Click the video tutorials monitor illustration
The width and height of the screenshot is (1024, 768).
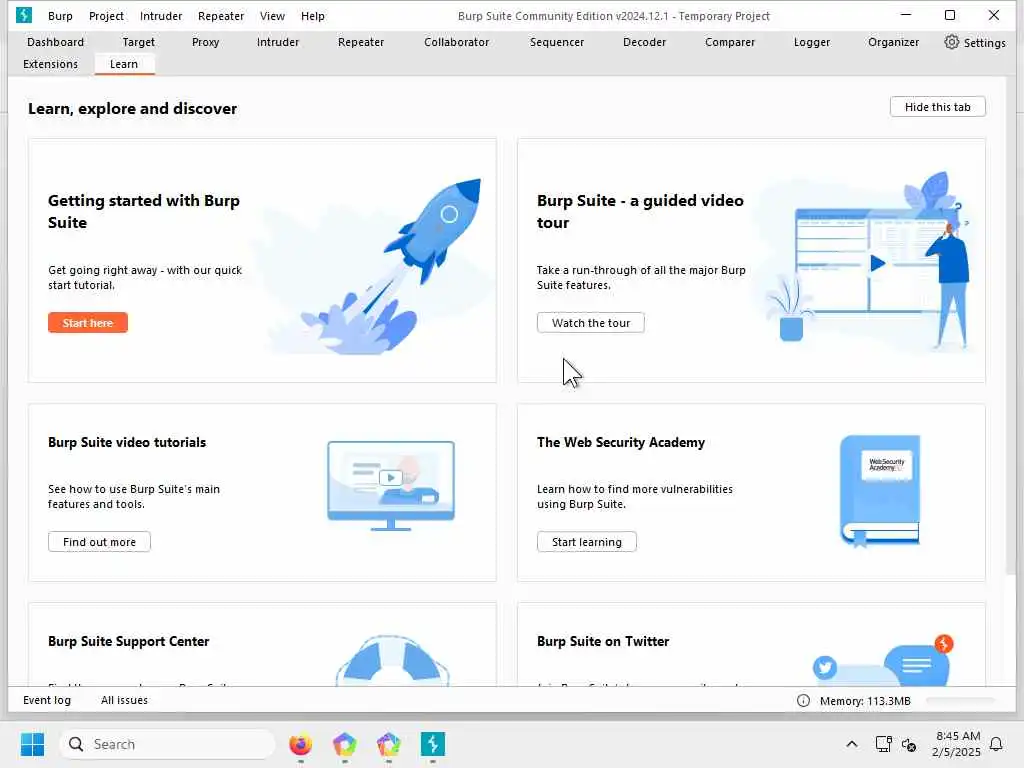tap(391, 486)
